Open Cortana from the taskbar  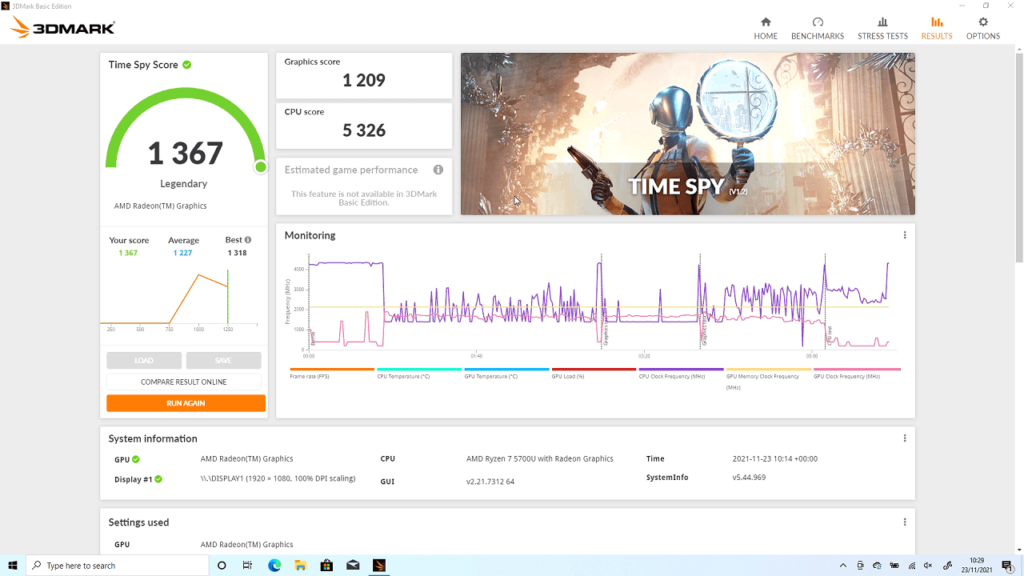[221, 565]
